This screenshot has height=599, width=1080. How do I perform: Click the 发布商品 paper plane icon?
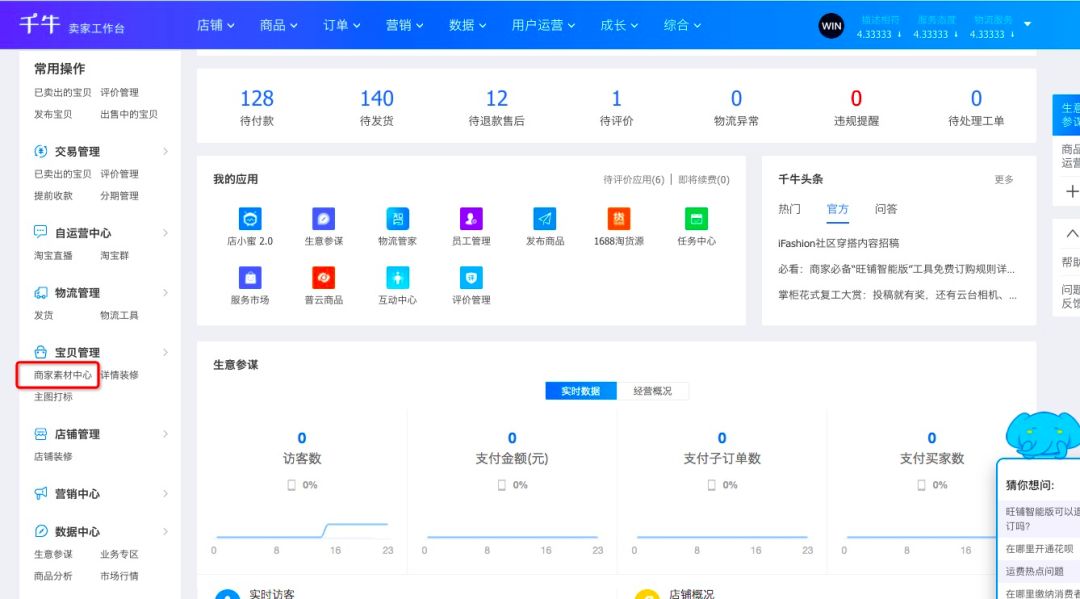coord(545,219)
